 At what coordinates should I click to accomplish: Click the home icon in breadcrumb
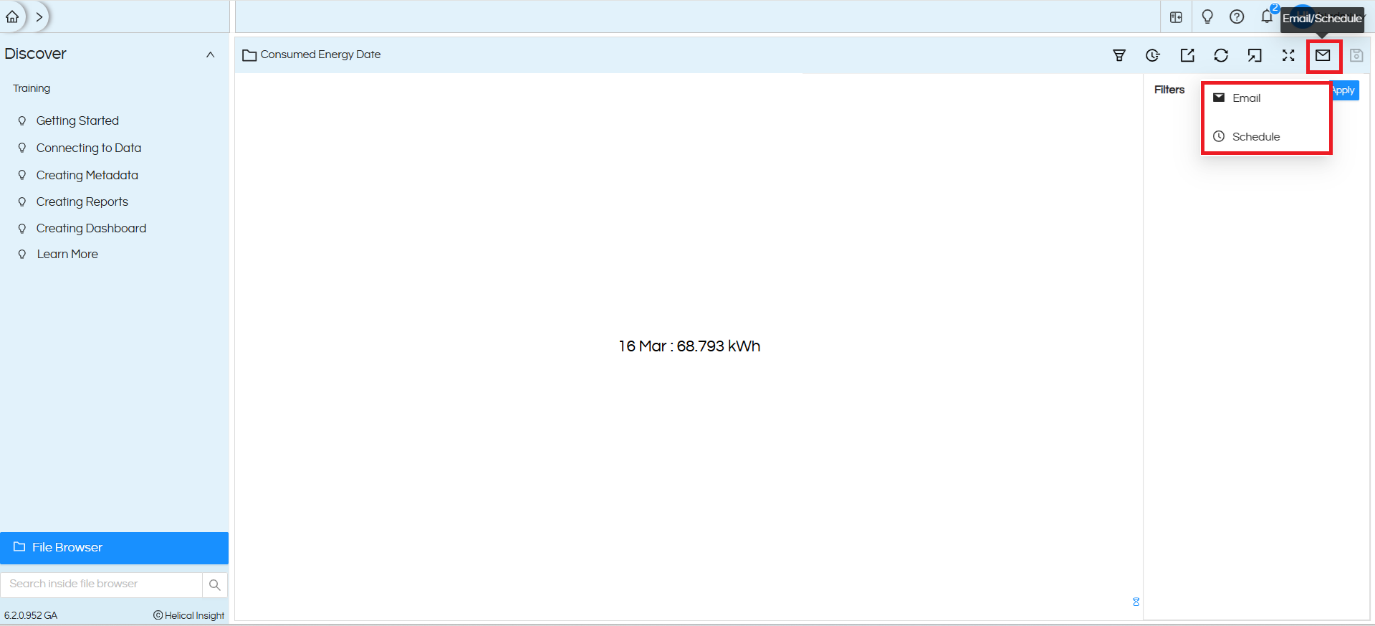point(12,17)
